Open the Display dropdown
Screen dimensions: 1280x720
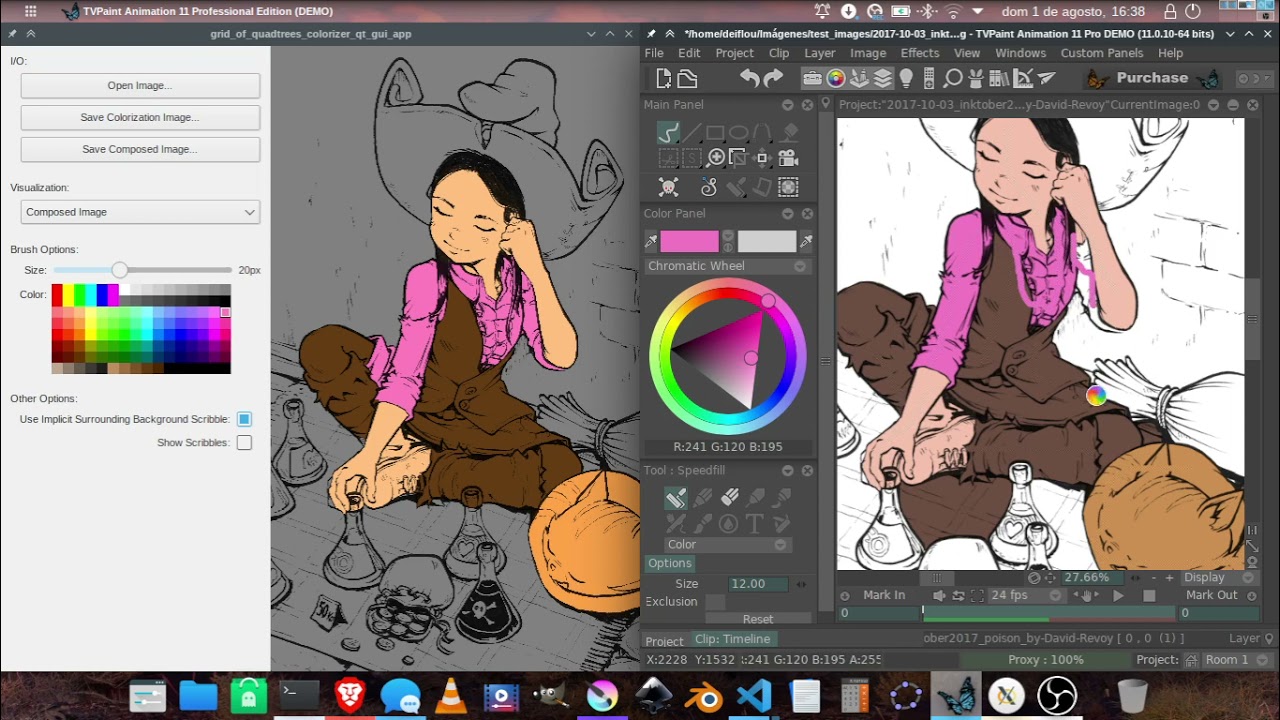pyautogui.click(x=1218, y=577)
